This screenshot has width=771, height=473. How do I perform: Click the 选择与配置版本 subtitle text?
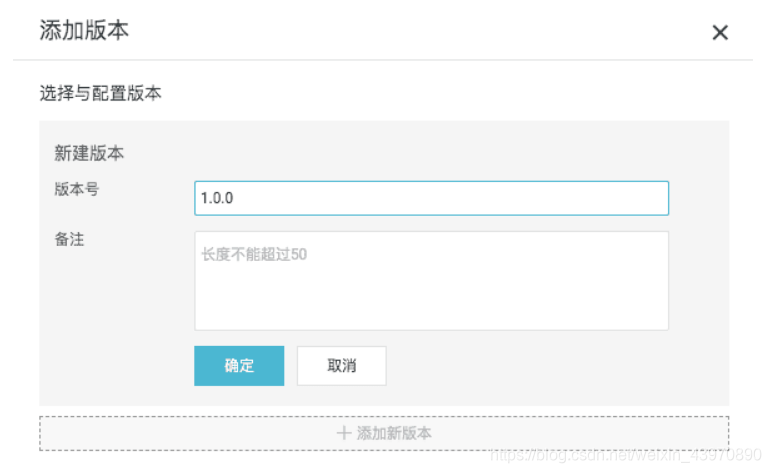pos(100,93)
